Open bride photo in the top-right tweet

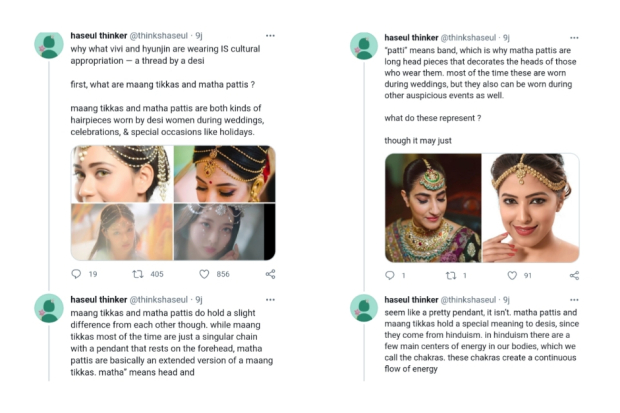[x=432, y=207]
